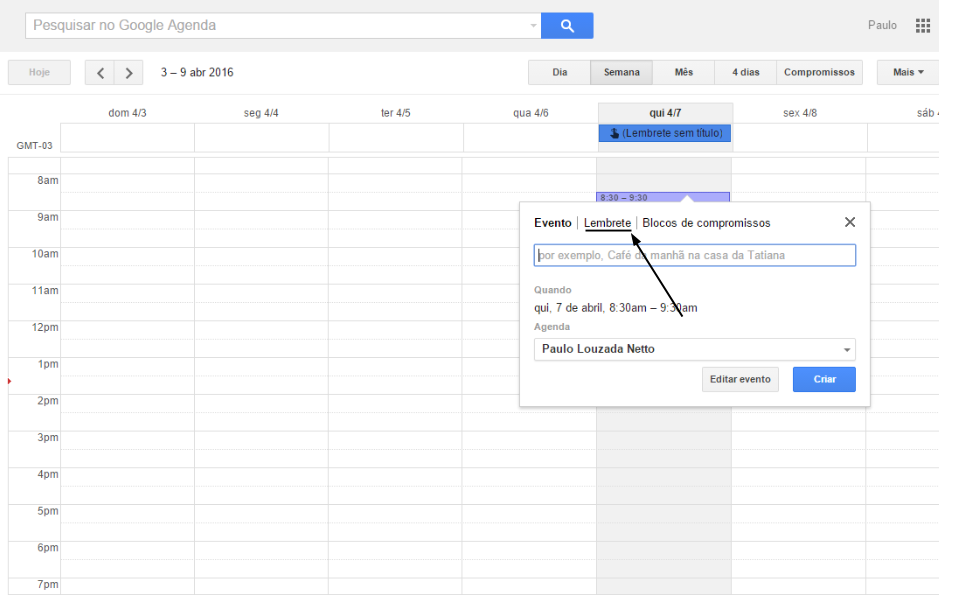Open Agenda dropdown Paulo Louzada Netto
Image resolution: width=958 pixels, height=595 pixels.
point(695,349)
